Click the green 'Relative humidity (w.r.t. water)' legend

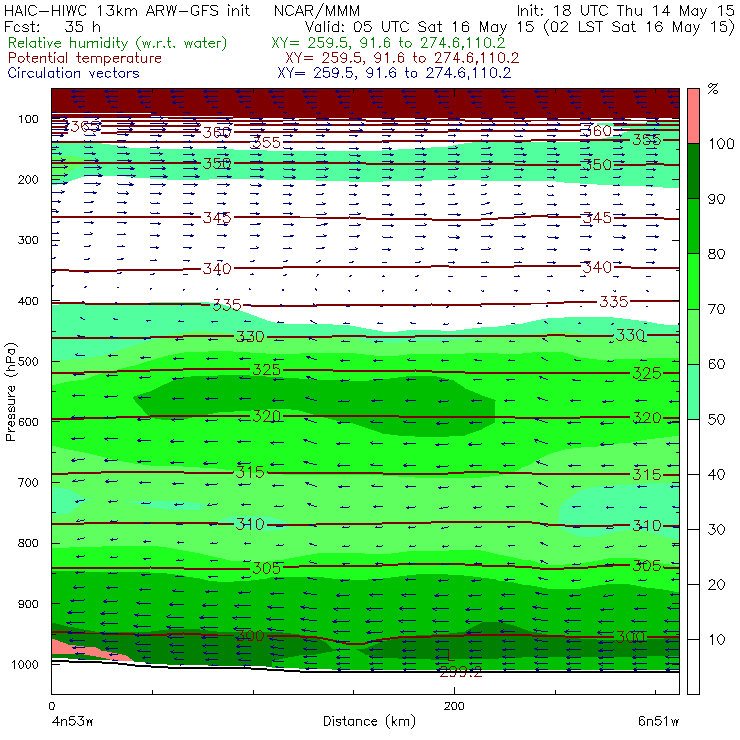coord(118,43)
